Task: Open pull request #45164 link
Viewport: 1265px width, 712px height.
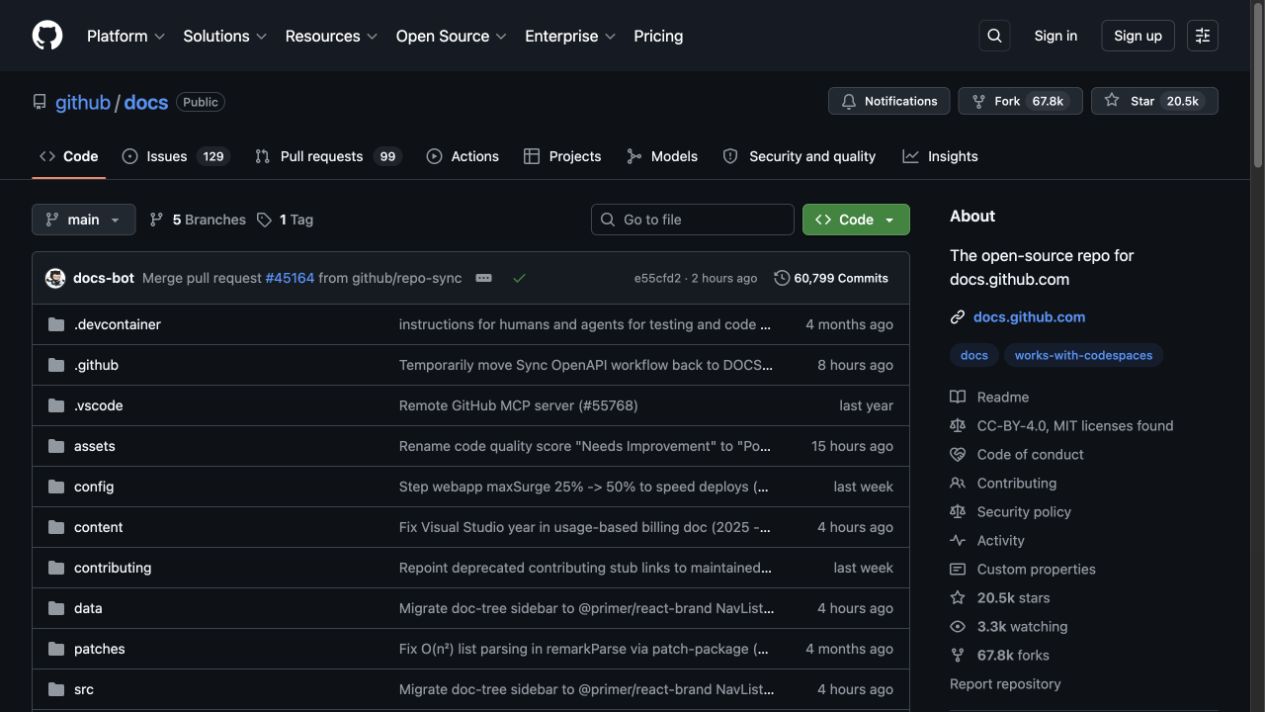Action: point(290,278)
